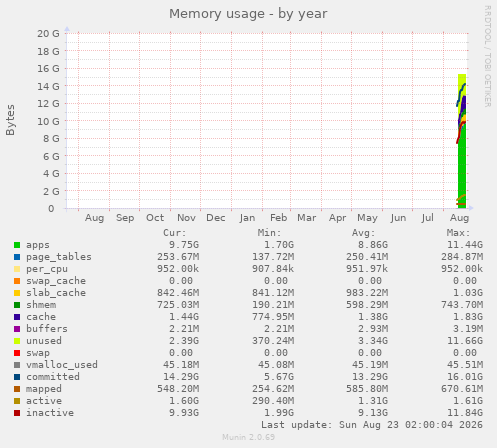Click the per_cpu pale yellow legend swatch

click(17, 269)
